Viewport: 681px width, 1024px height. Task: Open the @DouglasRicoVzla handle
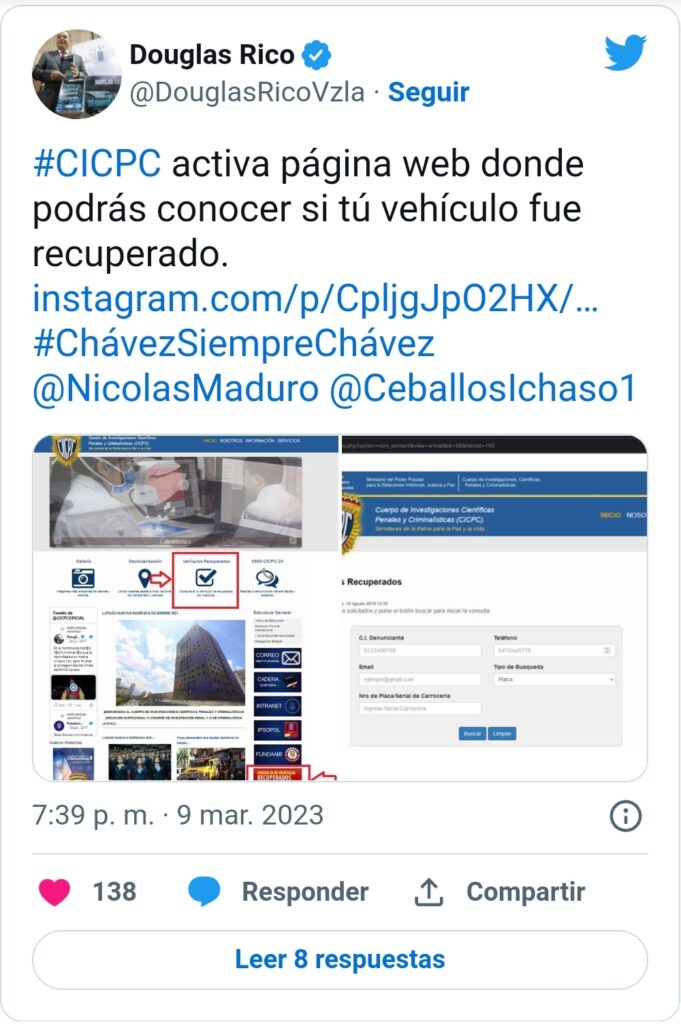[247, 92]
